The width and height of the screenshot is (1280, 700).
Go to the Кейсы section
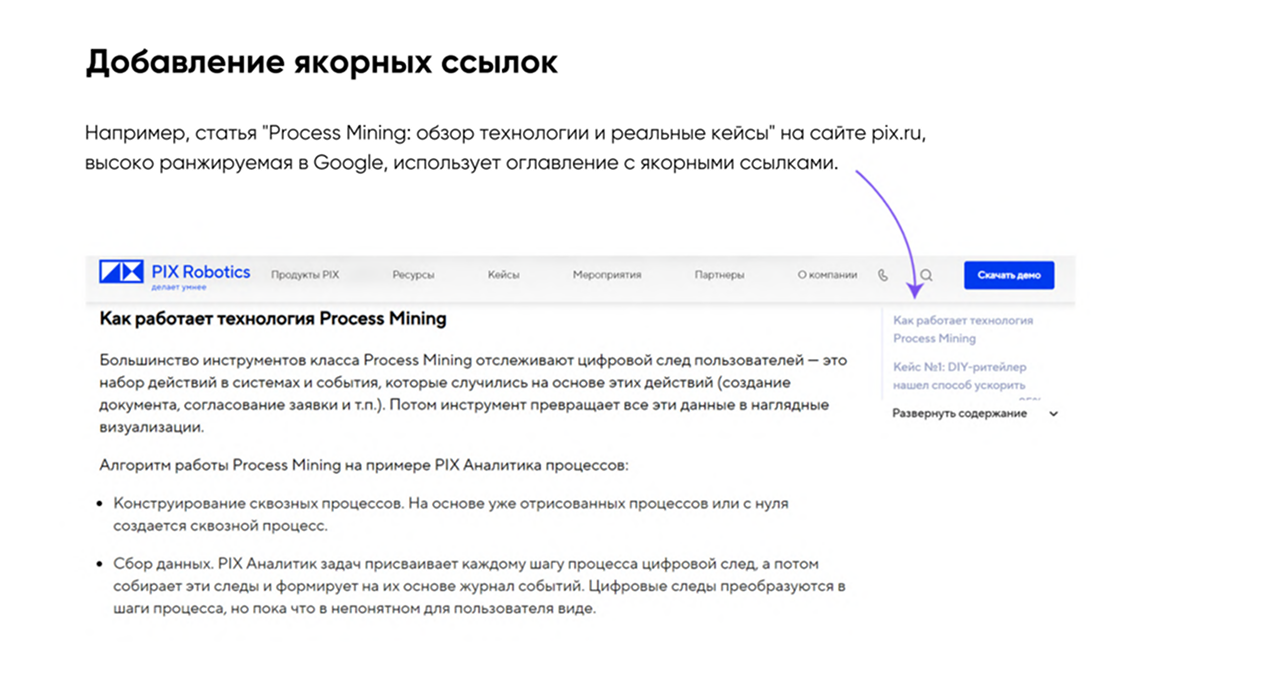[x=503, y=275]
